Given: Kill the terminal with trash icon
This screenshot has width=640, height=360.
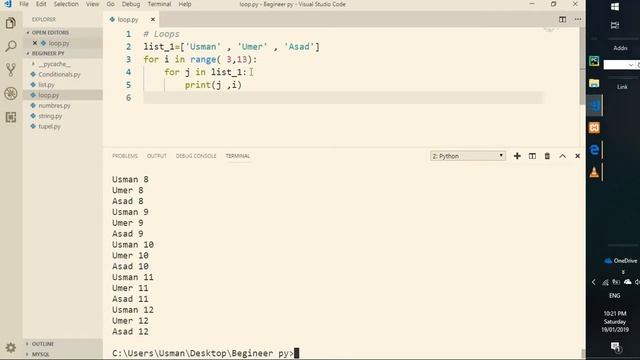Looking at the screenshot, I should click(x=547, y=156).
